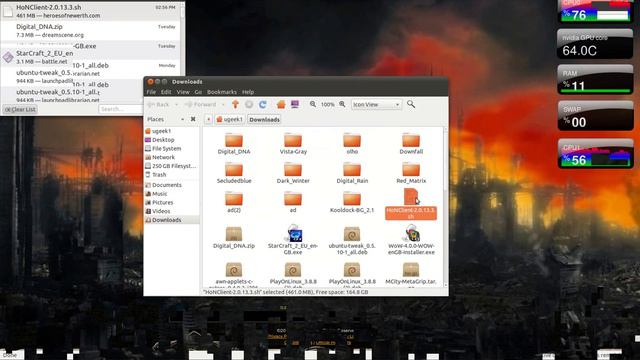
Task: Select Digital_DNA.zip in the downloads list
Action: pos(90,31)
